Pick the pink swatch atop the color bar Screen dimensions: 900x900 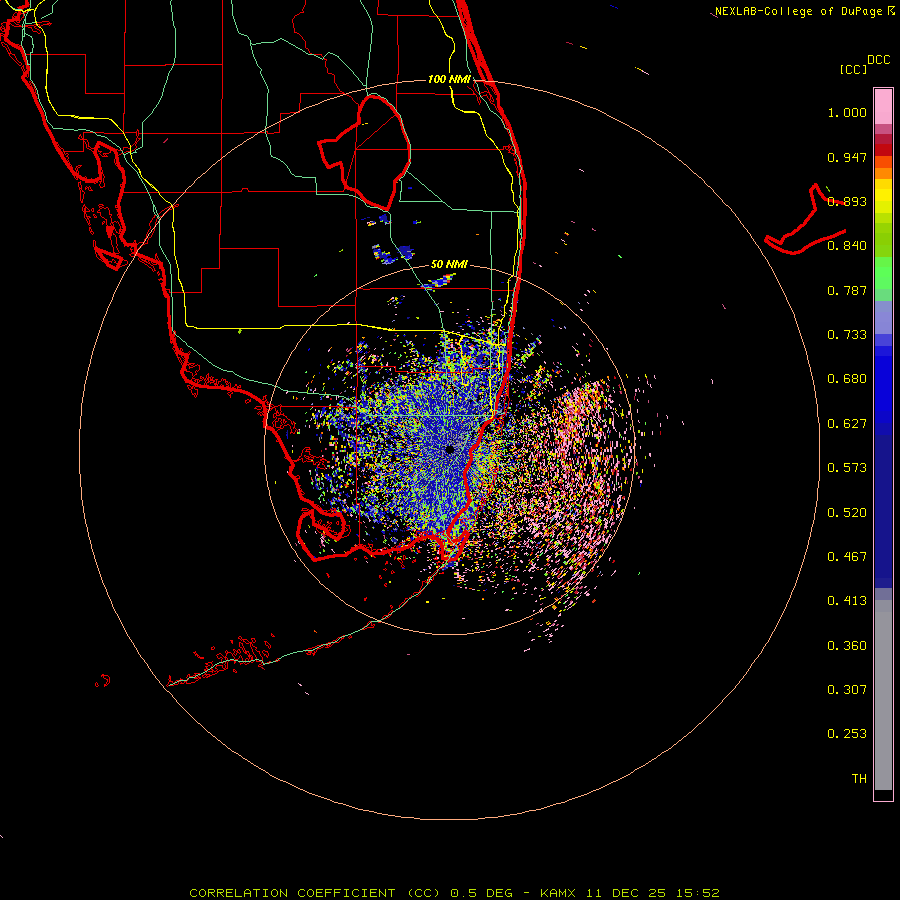[883, 107]
